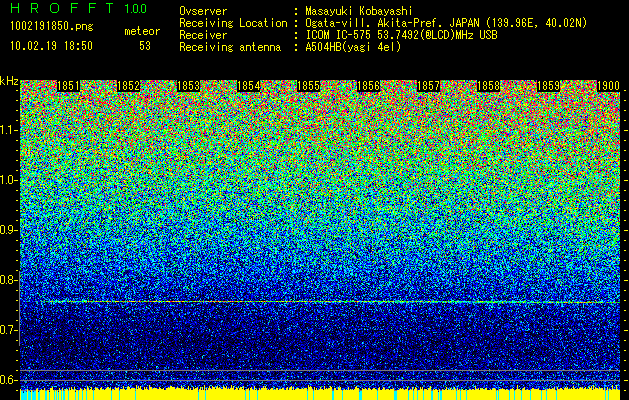Click the 1852 time marker
Image resolution: width=629 pixels, height=400 pixels.
128,86
